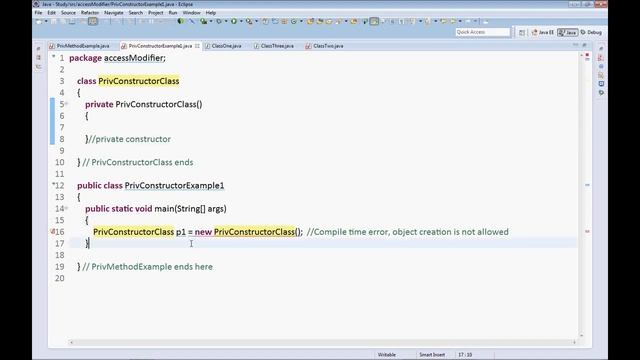Click the Open Perspective icon
The image size is (640, 360).
[x=522, y=32]
